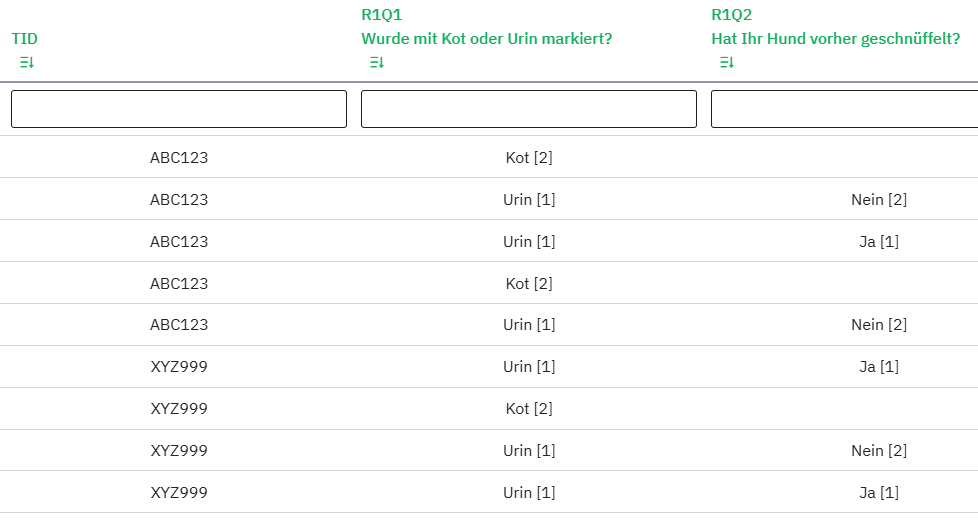The height and width of the screenshot is (522, 978).
Task: Select "Nein [2]" cell in the second row
Action: pyautogui.click(x=879, y=200)
